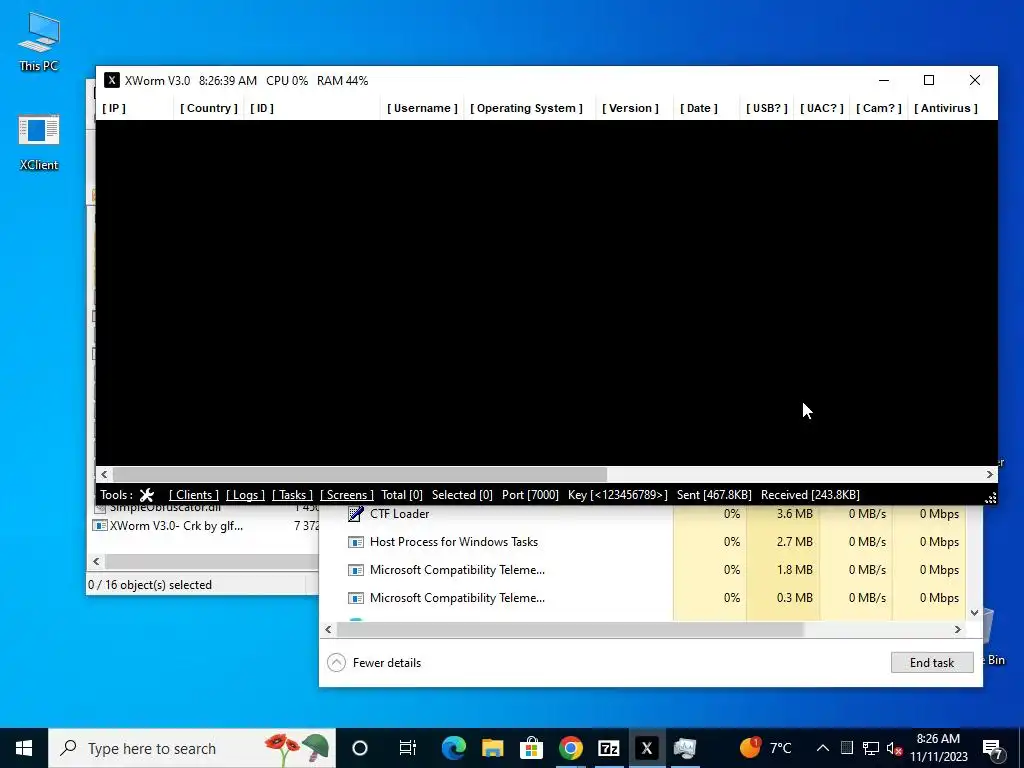Open the Windows Start menu
The image size is (1024, 768).
click(24, 748)
